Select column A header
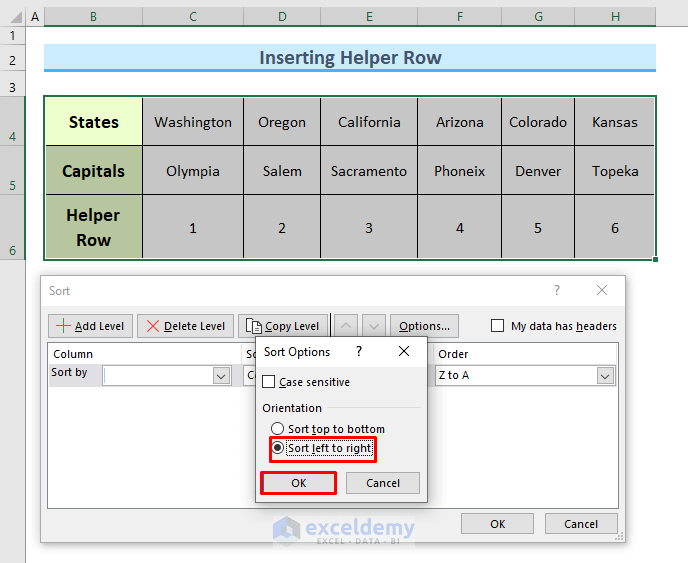The height and width of the screenshot is (563, 688). (x=35, y=17)
